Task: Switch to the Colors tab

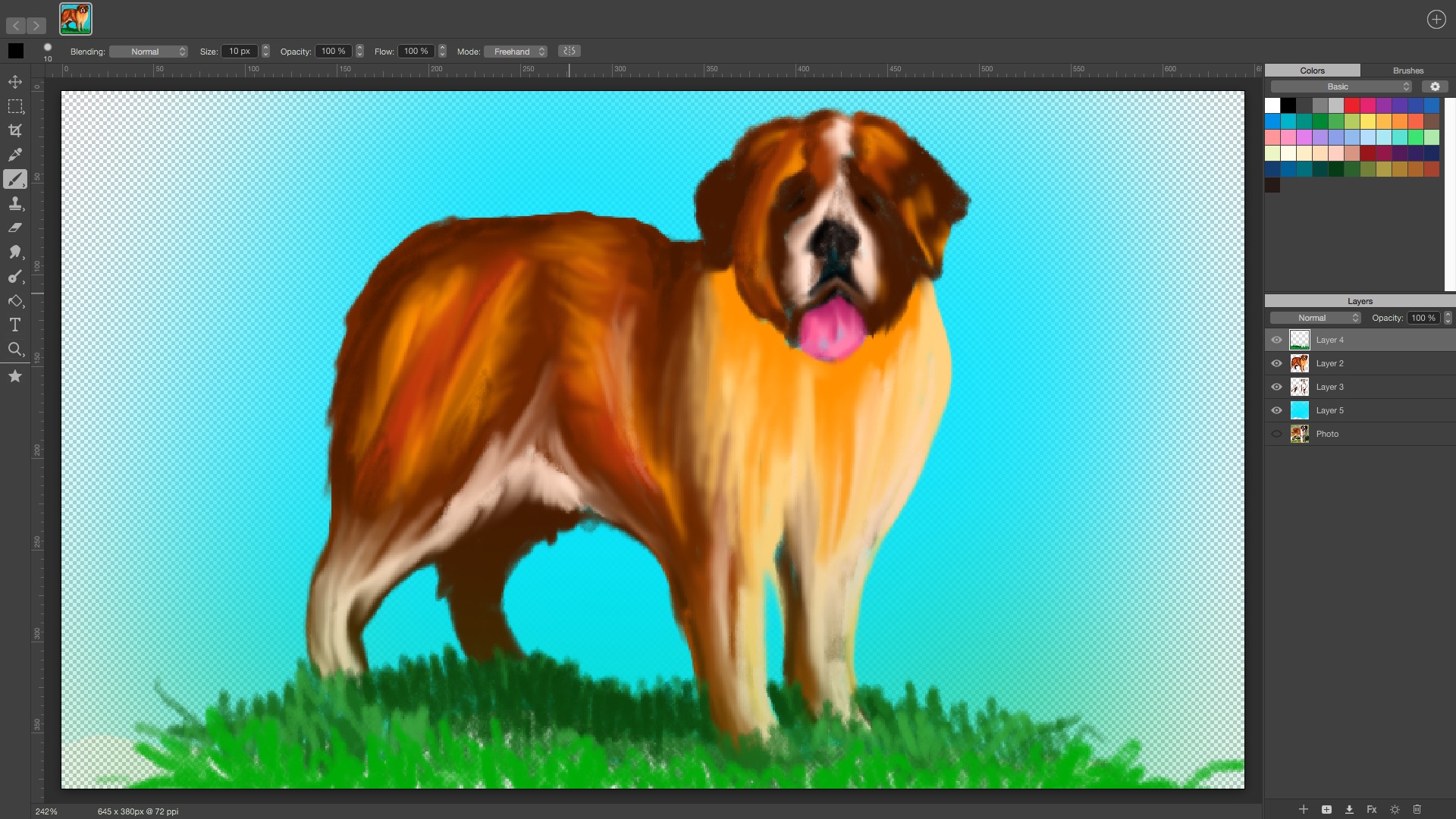Action: (1312, 71)
